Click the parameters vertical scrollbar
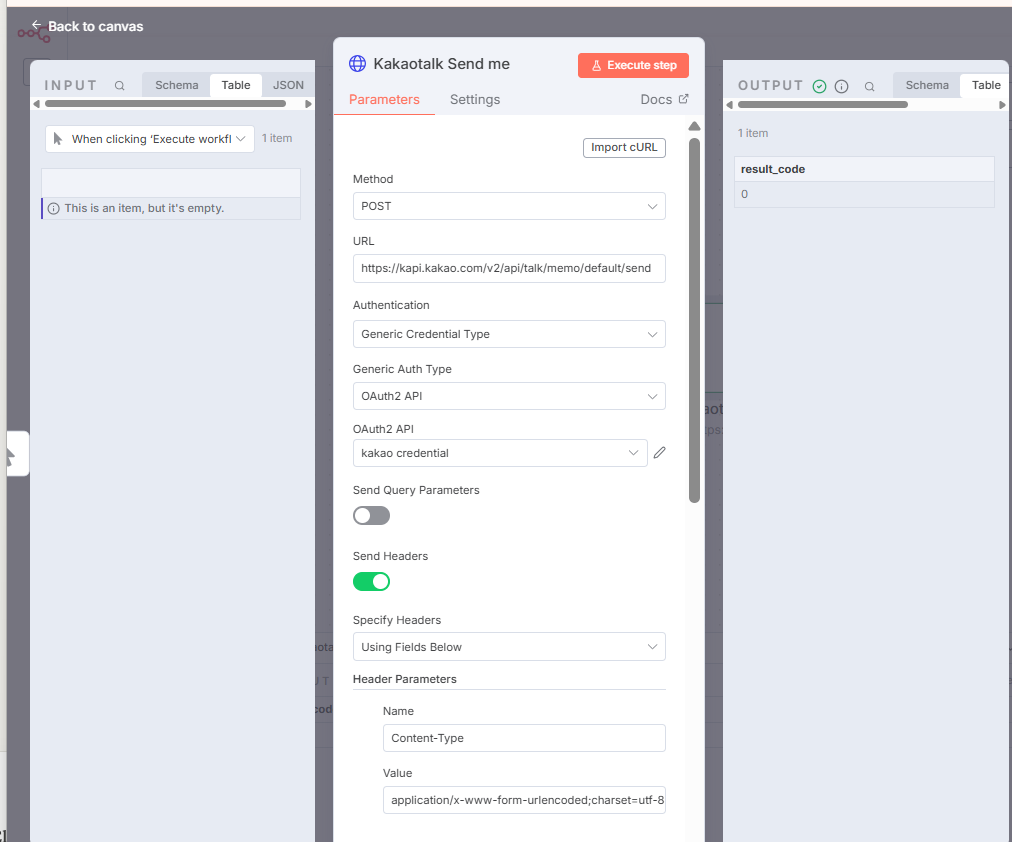Screen dimensions: 1012x842 [x=694, y=321]
